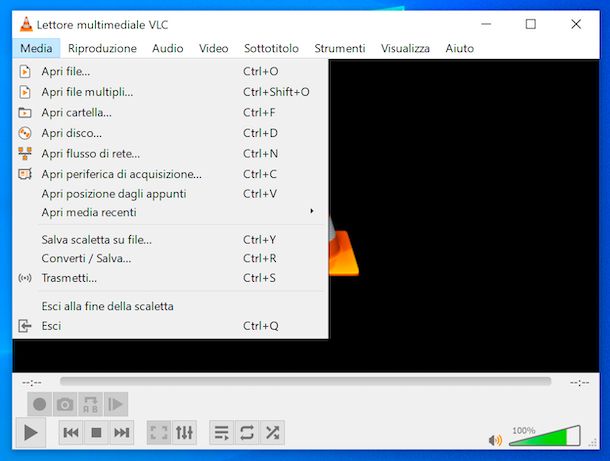The image size is (610, 461).
Task: Open the Riproduzione menu
Action: [x=102, y=48]
